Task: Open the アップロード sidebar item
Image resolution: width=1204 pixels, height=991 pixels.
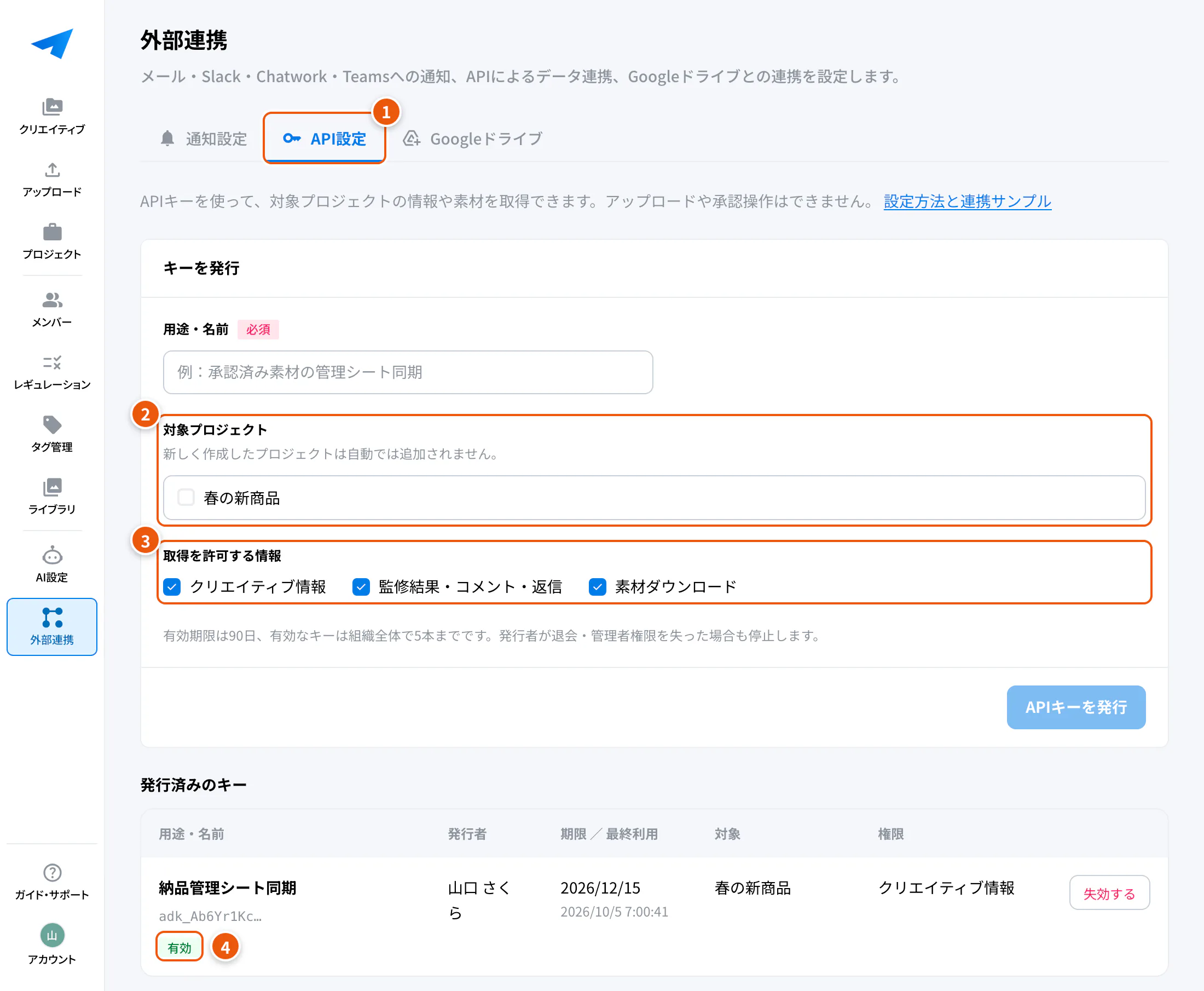Action: click(52, 179)
